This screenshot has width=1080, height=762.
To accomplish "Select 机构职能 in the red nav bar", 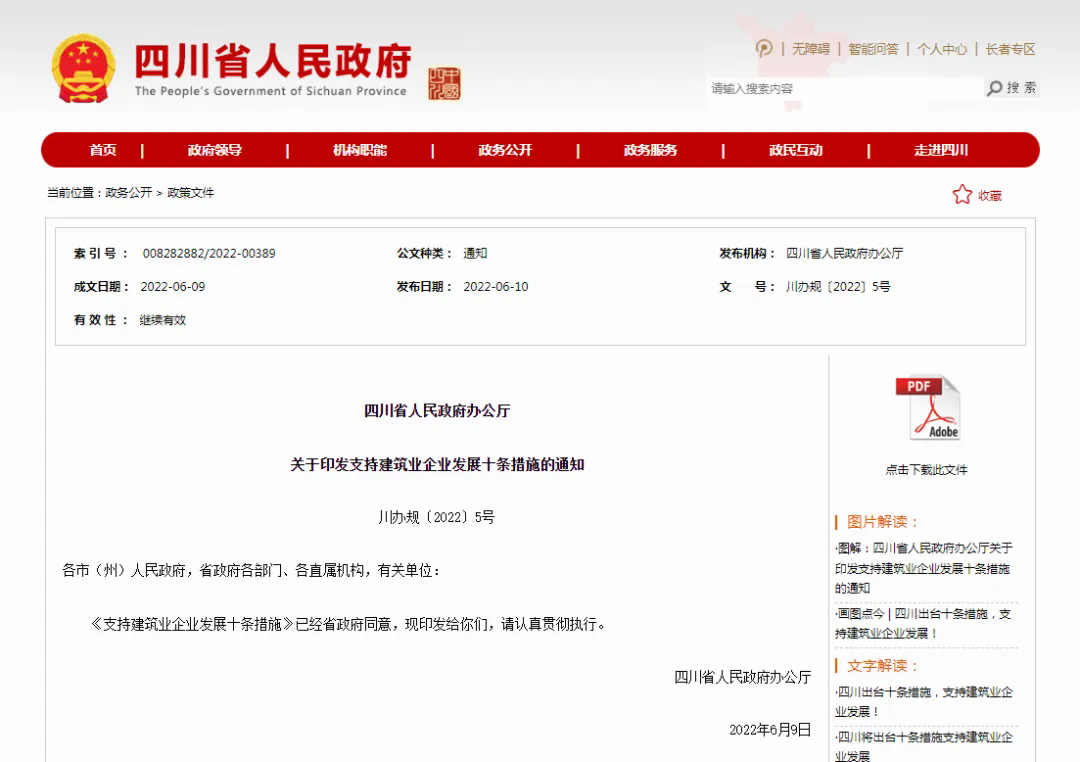I will (x=360, y=150).
